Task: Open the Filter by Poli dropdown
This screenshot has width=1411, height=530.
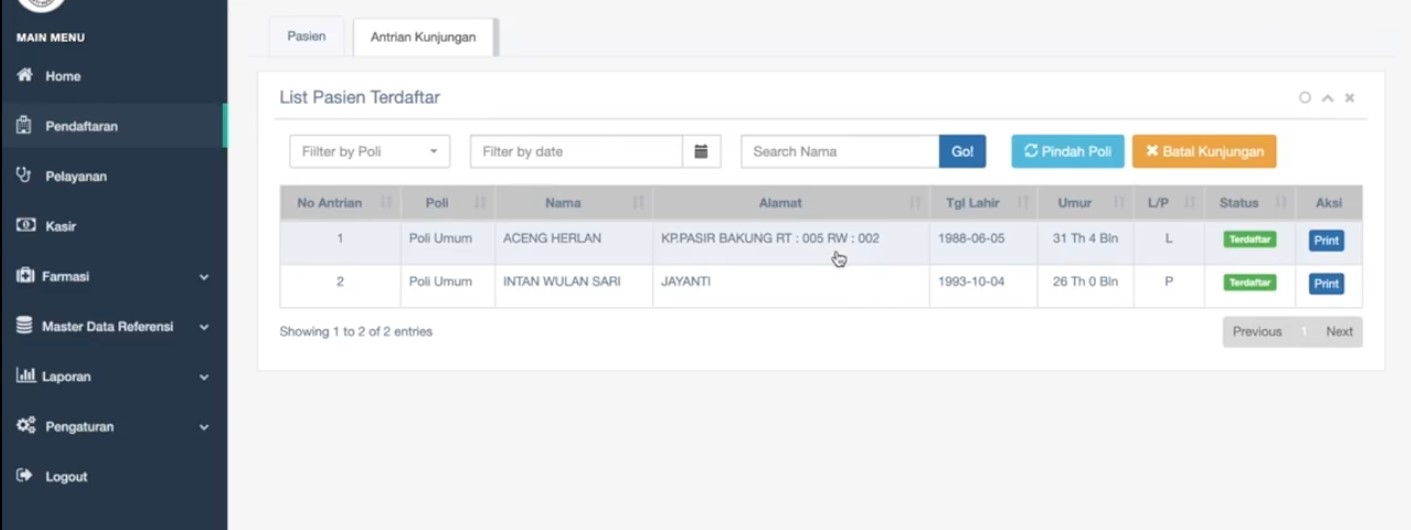Action: [x=369, y=152]
